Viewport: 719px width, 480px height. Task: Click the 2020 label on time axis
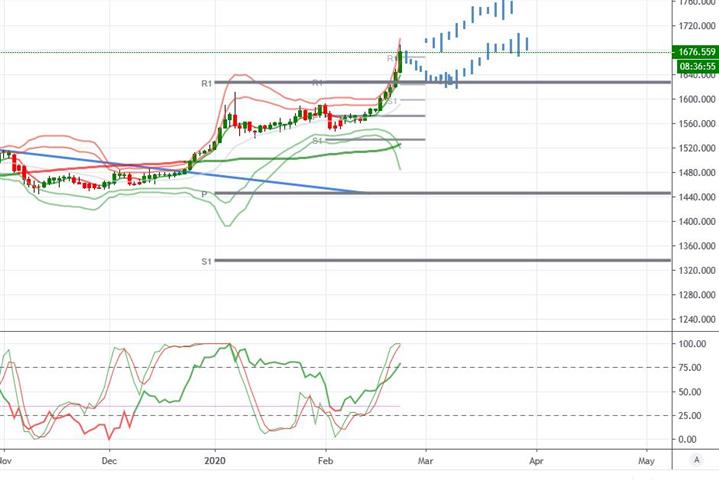tap(215, 460)
